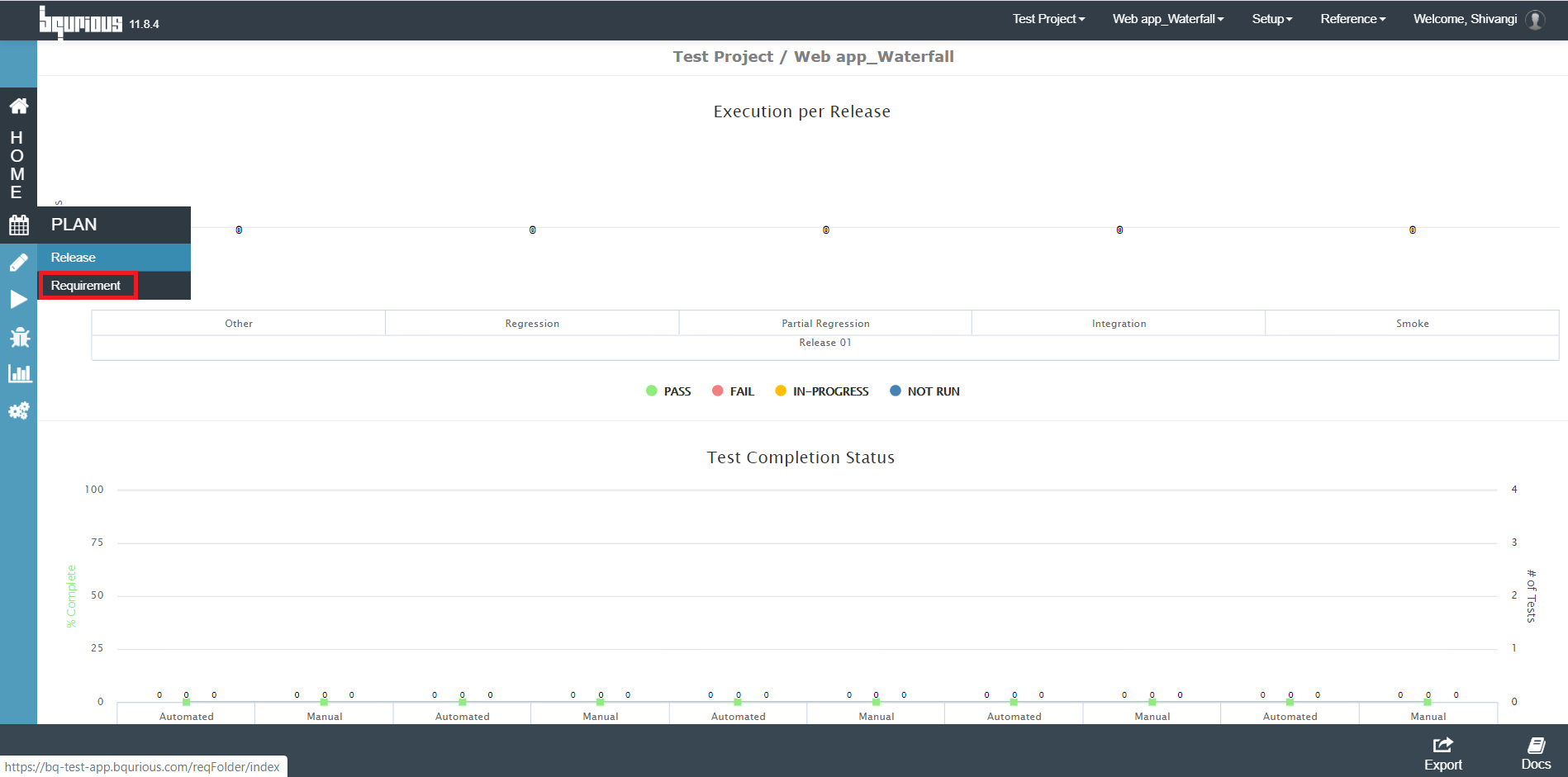The width and height of the screenshot is (1568, 777).
Task: Open the bug defects icon
Action: point(18,337)
